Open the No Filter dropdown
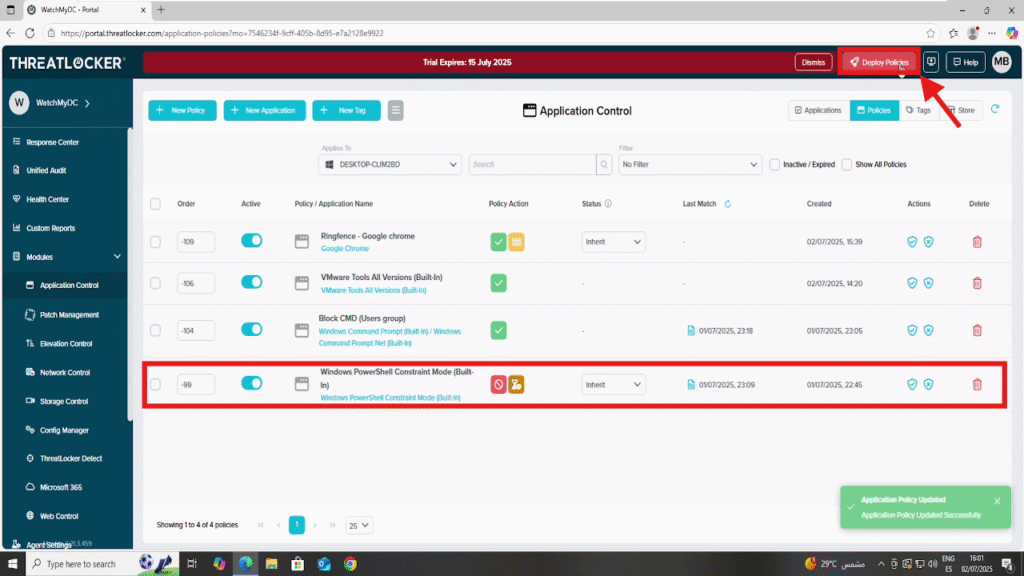This screenshot has width=1024, height=576. pyautogui.click(x=690, y=165)
